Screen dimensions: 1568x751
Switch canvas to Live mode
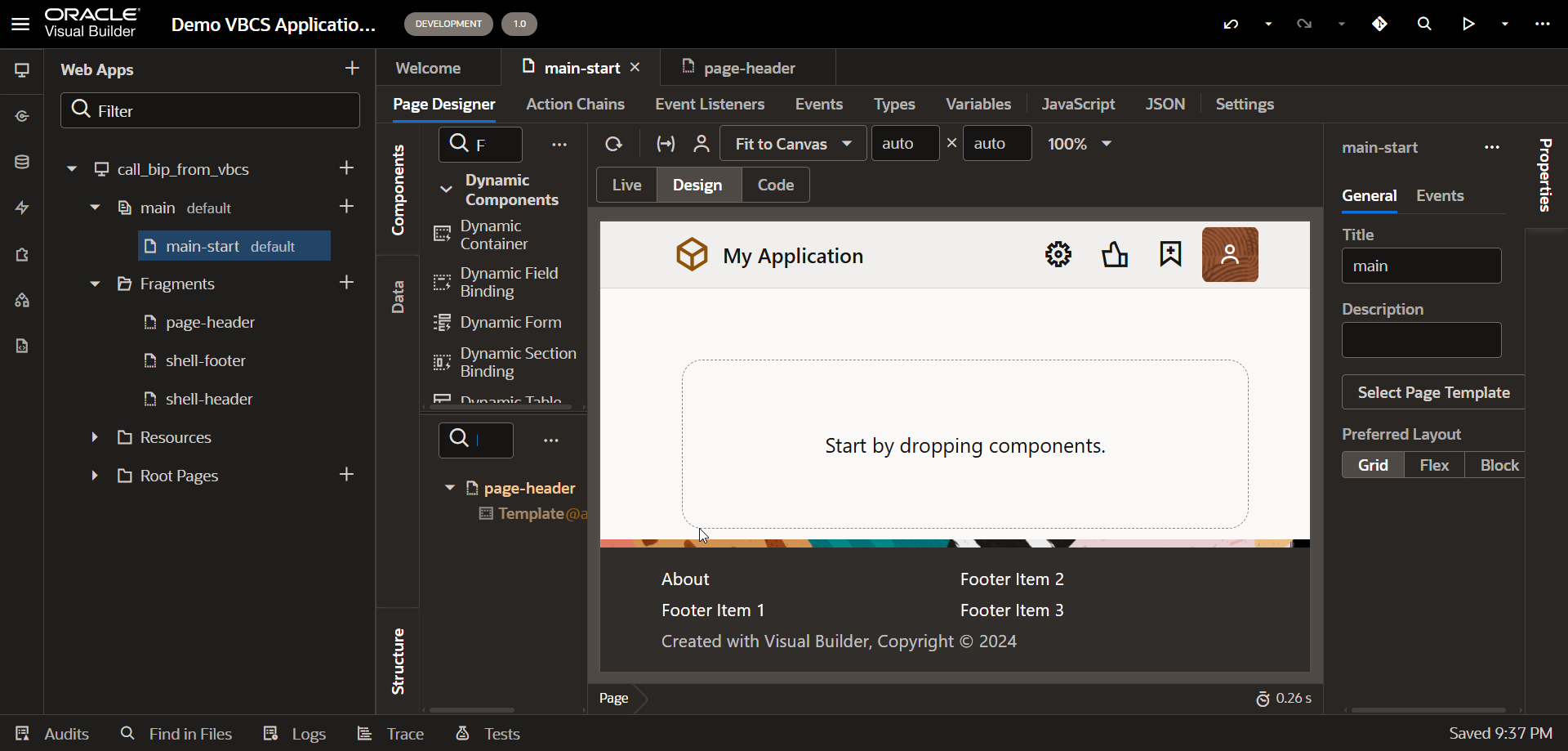pyautogui.click(x=626, y=185)
